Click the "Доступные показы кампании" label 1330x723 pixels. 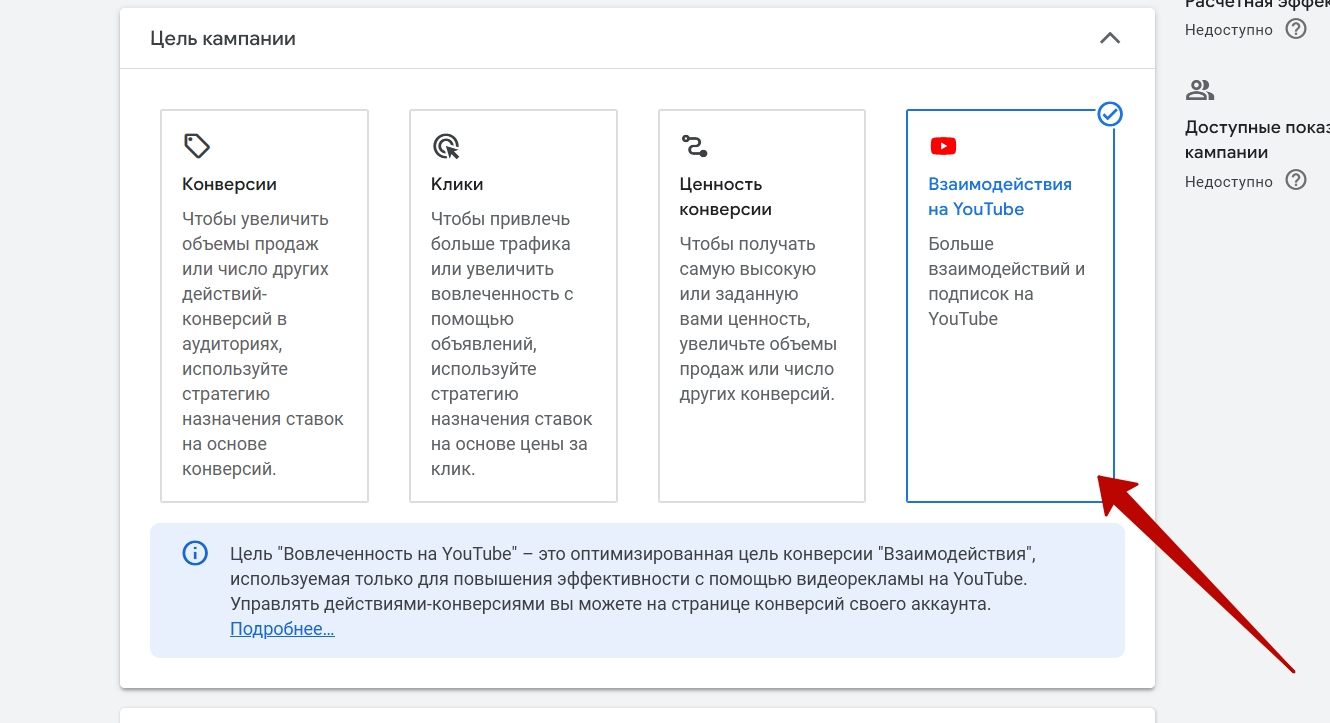point(1257,140)
